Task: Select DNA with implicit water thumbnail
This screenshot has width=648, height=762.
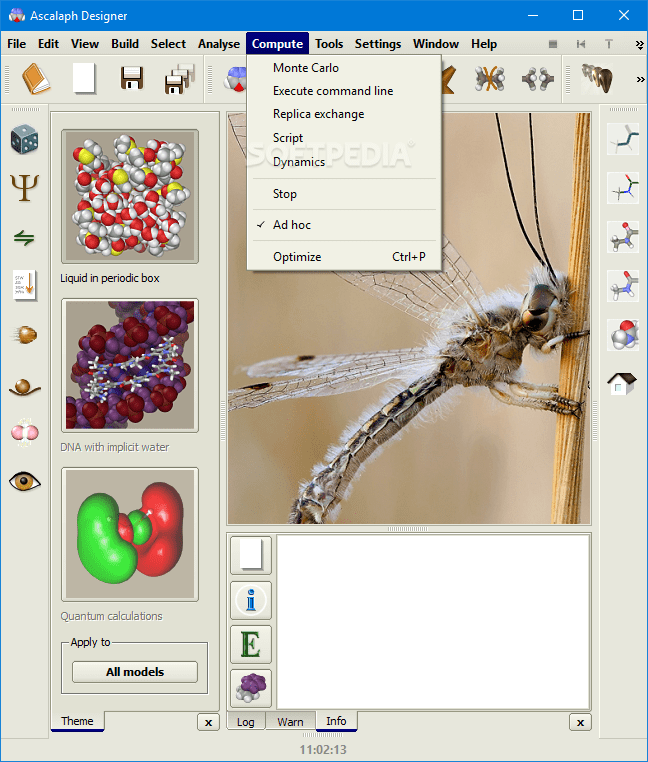Action: (x=130, y=365)
